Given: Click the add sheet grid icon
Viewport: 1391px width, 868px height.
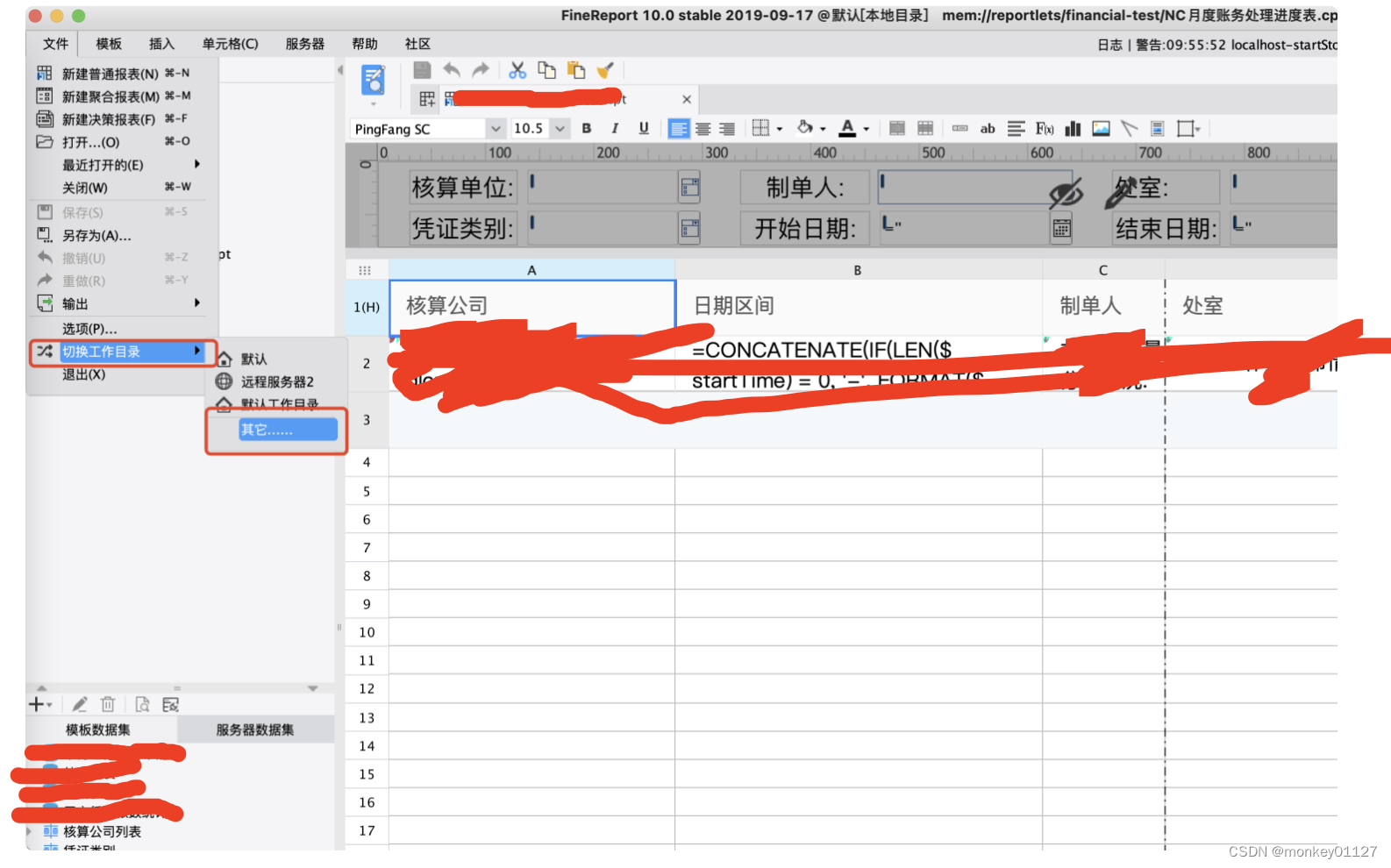Looking at the screenshot, I should [x=427, y=99].
